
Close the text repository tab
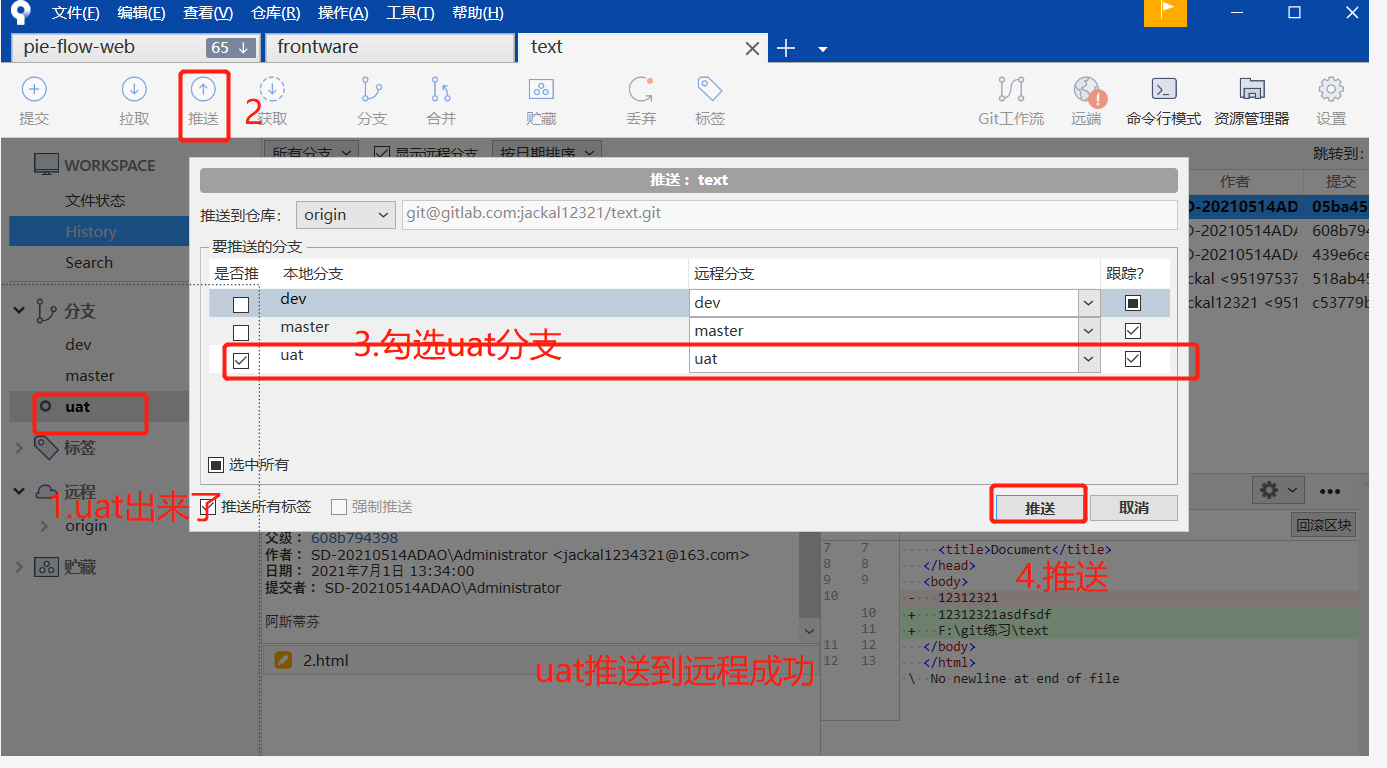pyautogui.click(x=753, y=48)
